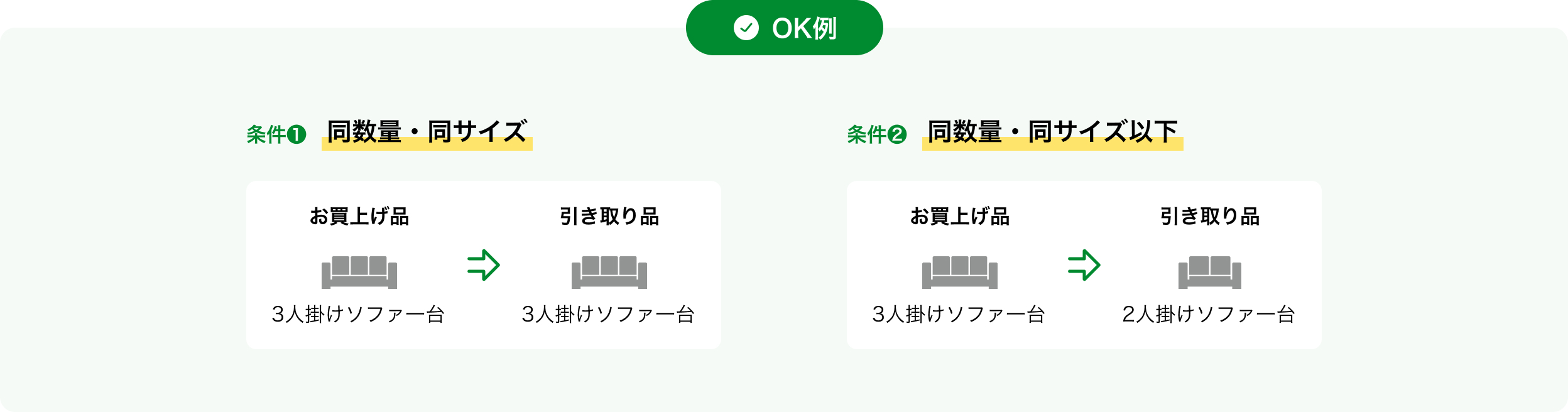1568x412 pixels.
Task: Click the green 条件❶ label
Action: 276,134
